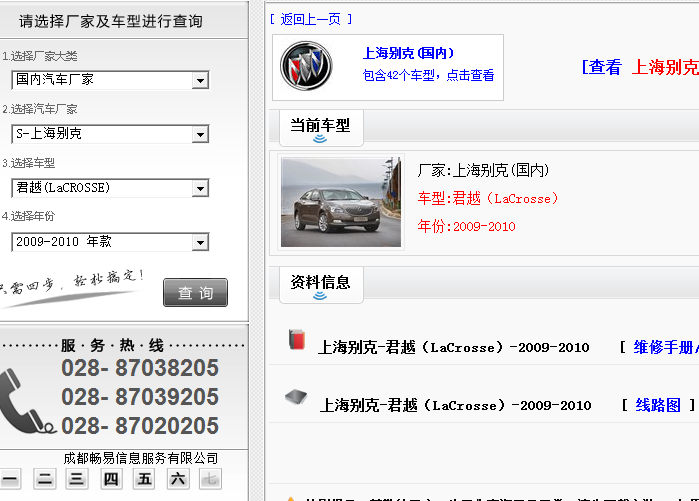
Task: Click the 厂家:上海别克(国内) text
Action: coord(483,170)
